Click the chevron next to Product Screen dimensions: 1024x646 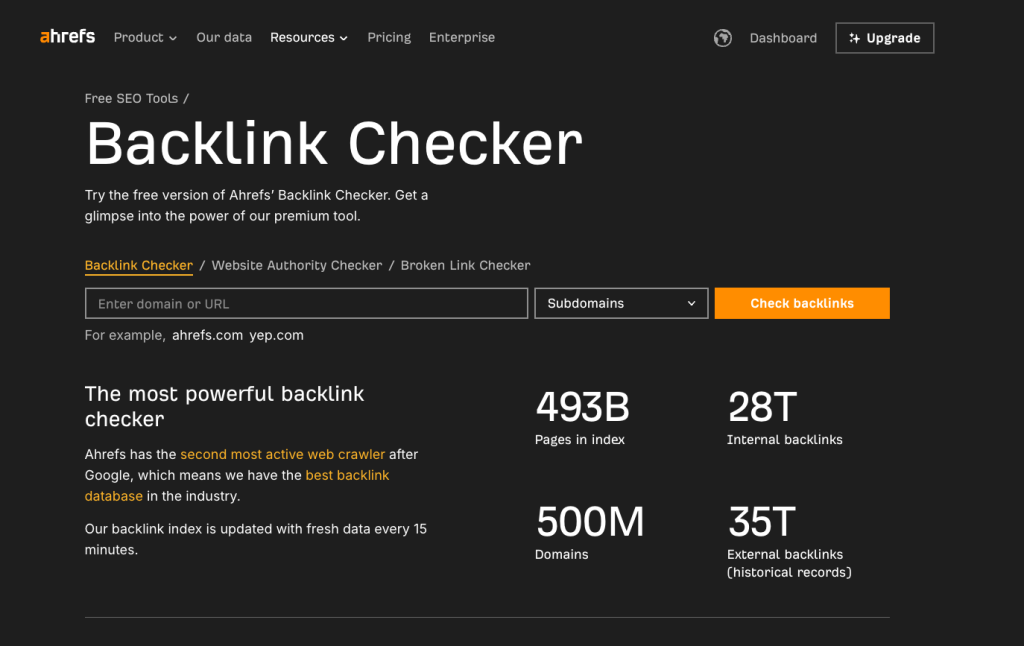pos(174,38)
